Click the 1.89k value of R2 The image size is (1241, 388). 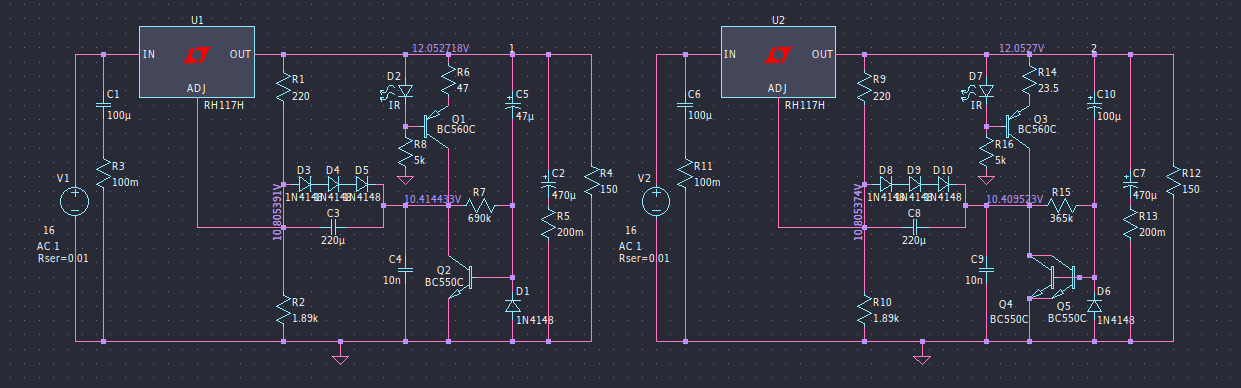coord(305,318)
